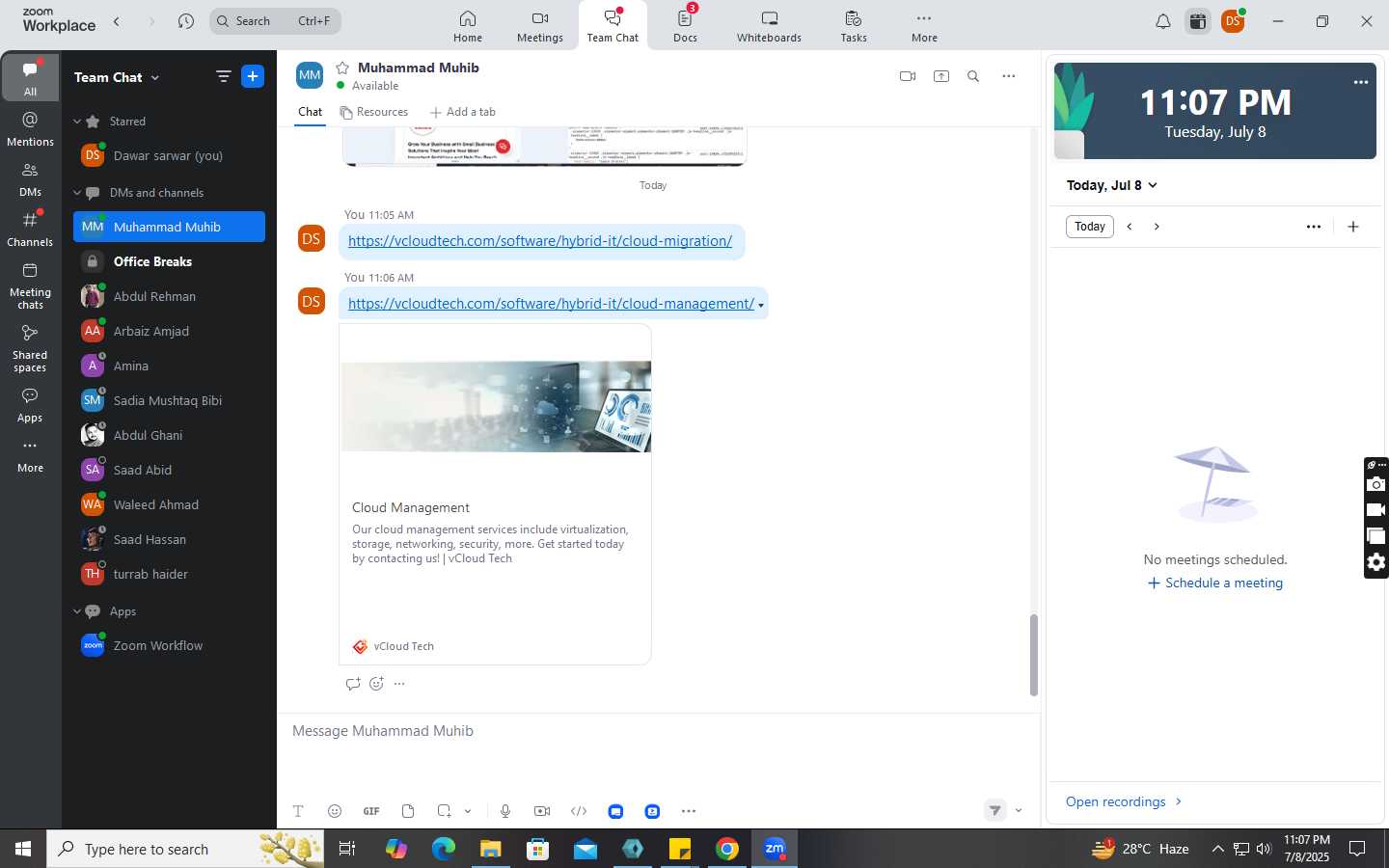This screenshot has width=1389, height=868.
Task: Open more actions for last message
Action: point(399,684)
